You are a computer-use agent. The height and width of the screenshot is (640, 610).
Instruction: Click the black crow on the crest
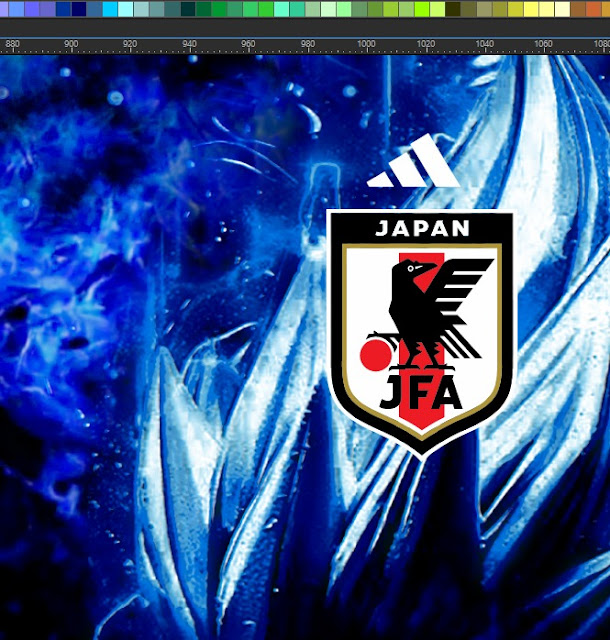pyautogui.click(x=429, y=314)
